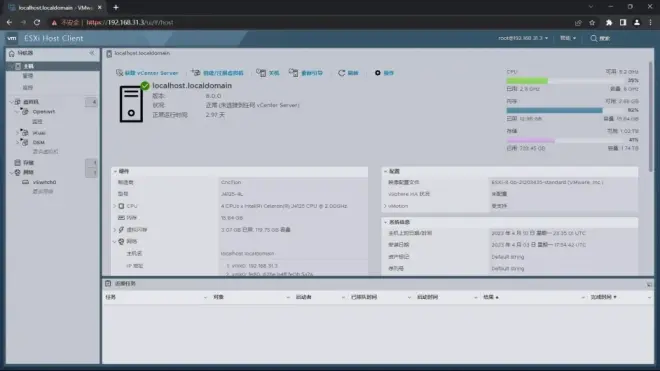Click '4 CPUs x Intel(R) Celeron(R) J4125' text

point(284,206)
